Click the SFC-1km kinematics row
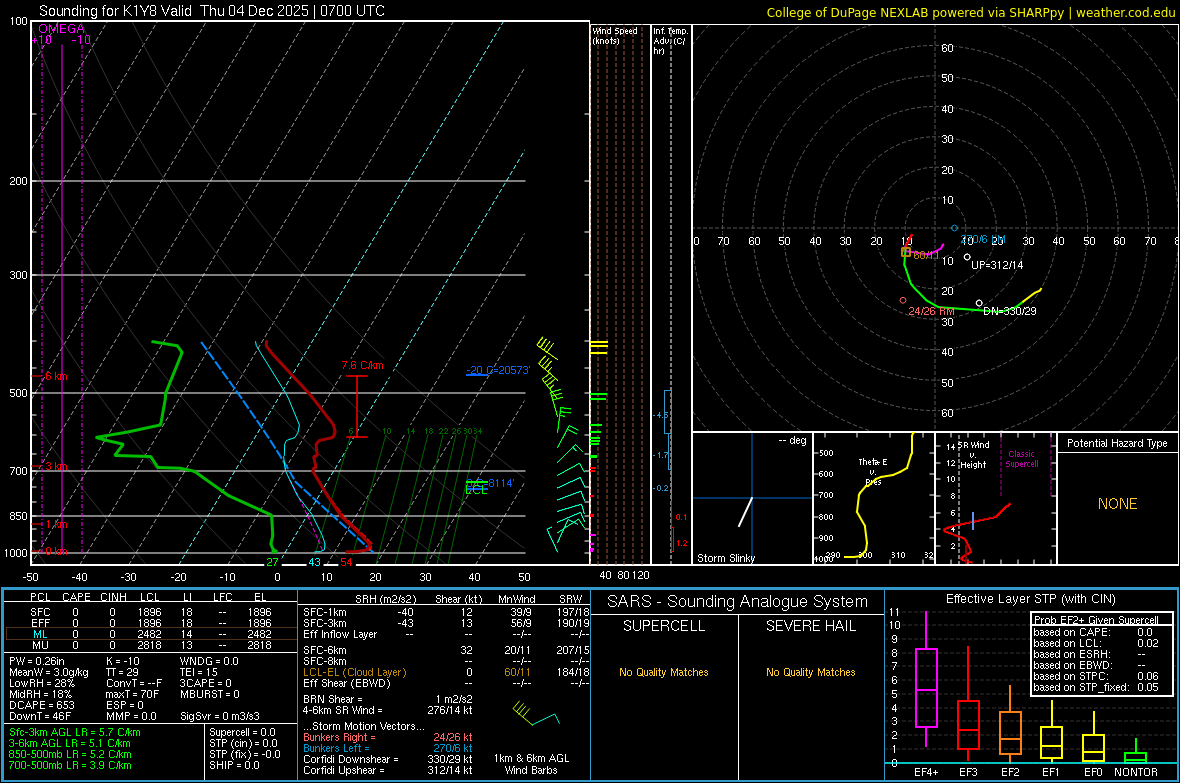The height and width of the screenshot is (783, 1180). (446, 612)
